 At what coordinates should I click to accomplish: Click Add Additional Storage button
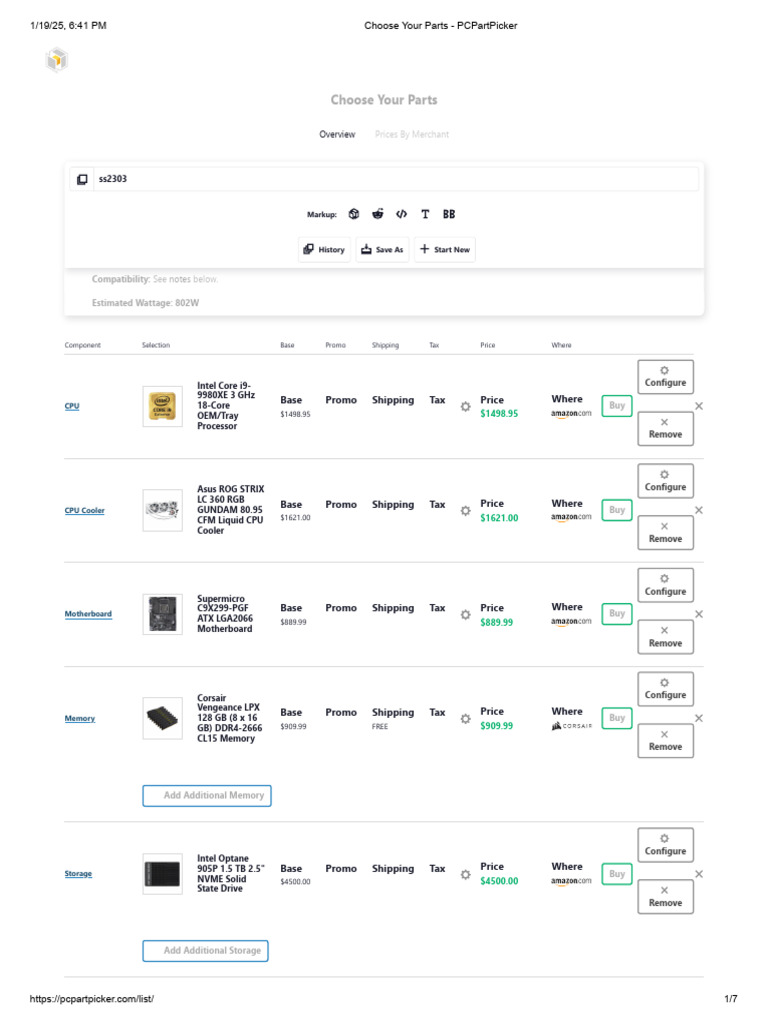point(206,951)
